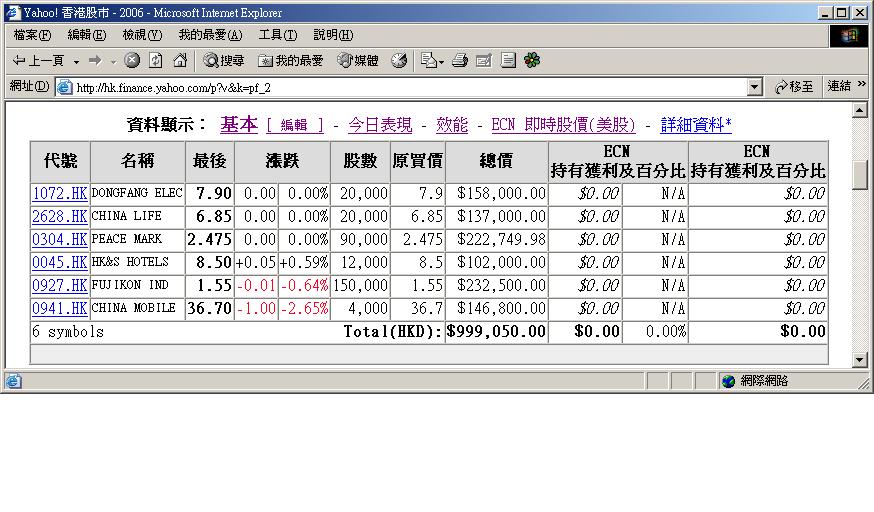
Task: Click the IE icon in the status bar
Action: [13, 381]
